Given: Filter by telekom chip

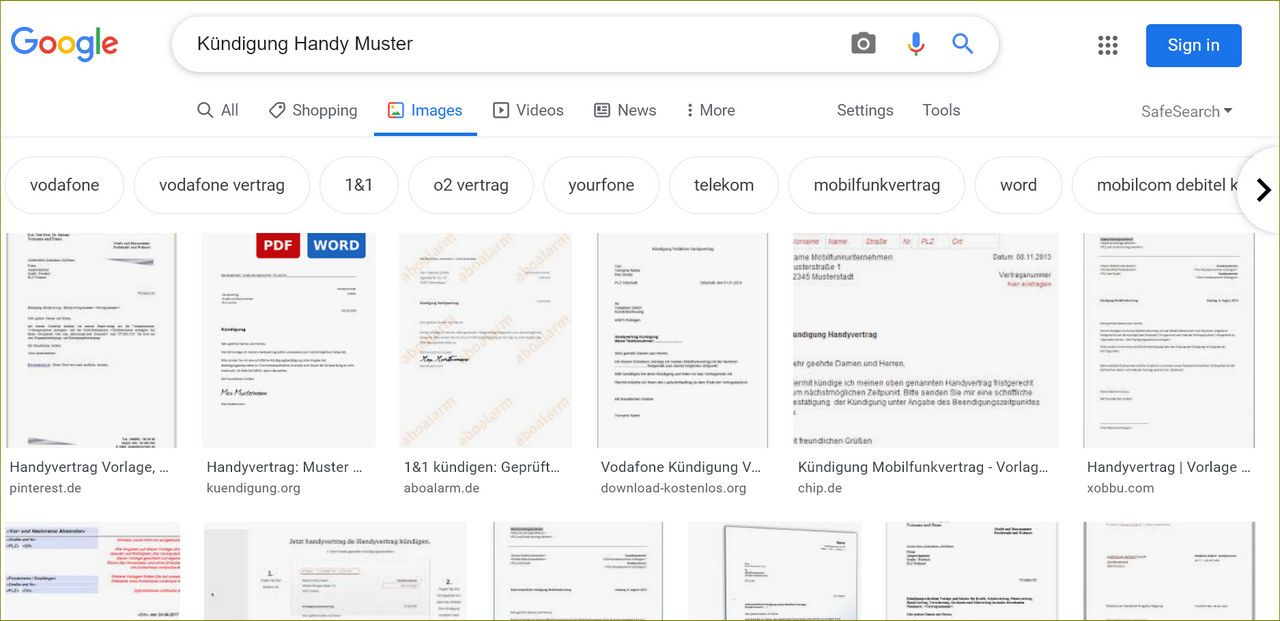Looking at the screenshot, I should (x=724, y=185).
